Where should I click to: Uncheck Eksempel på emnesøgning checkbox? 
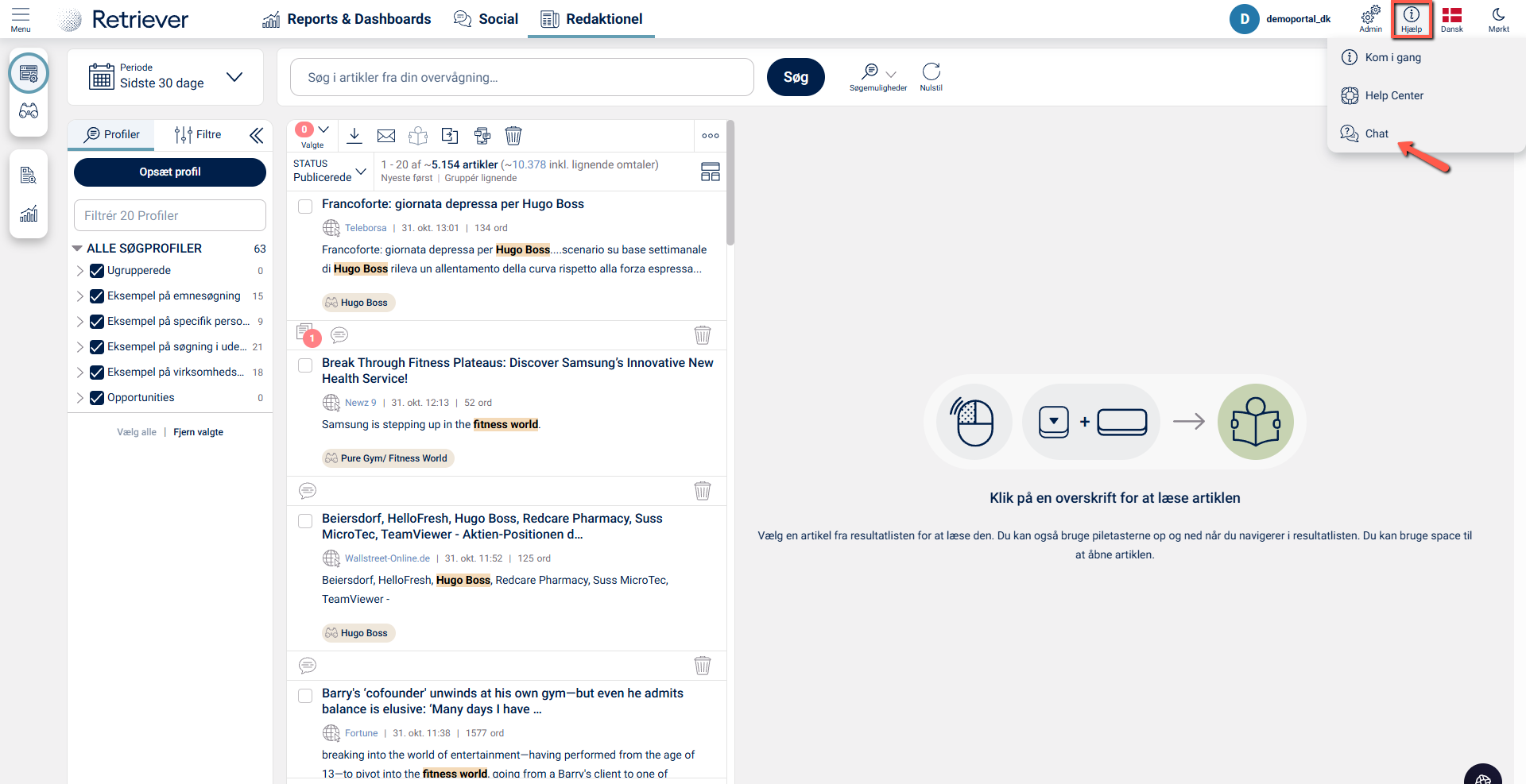tap(97, 296)
